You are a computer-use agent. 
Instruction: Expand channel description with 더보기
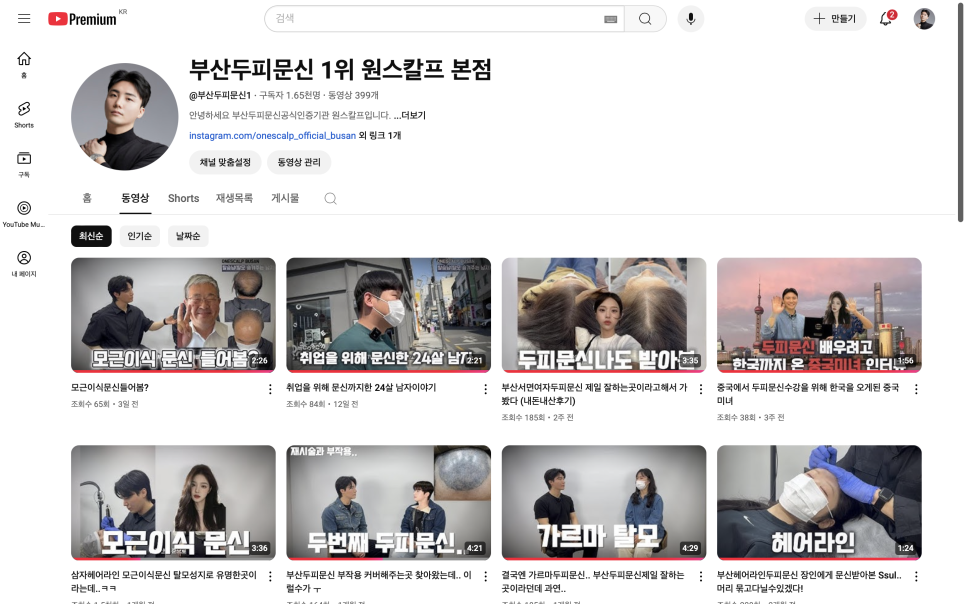[410, 115]
